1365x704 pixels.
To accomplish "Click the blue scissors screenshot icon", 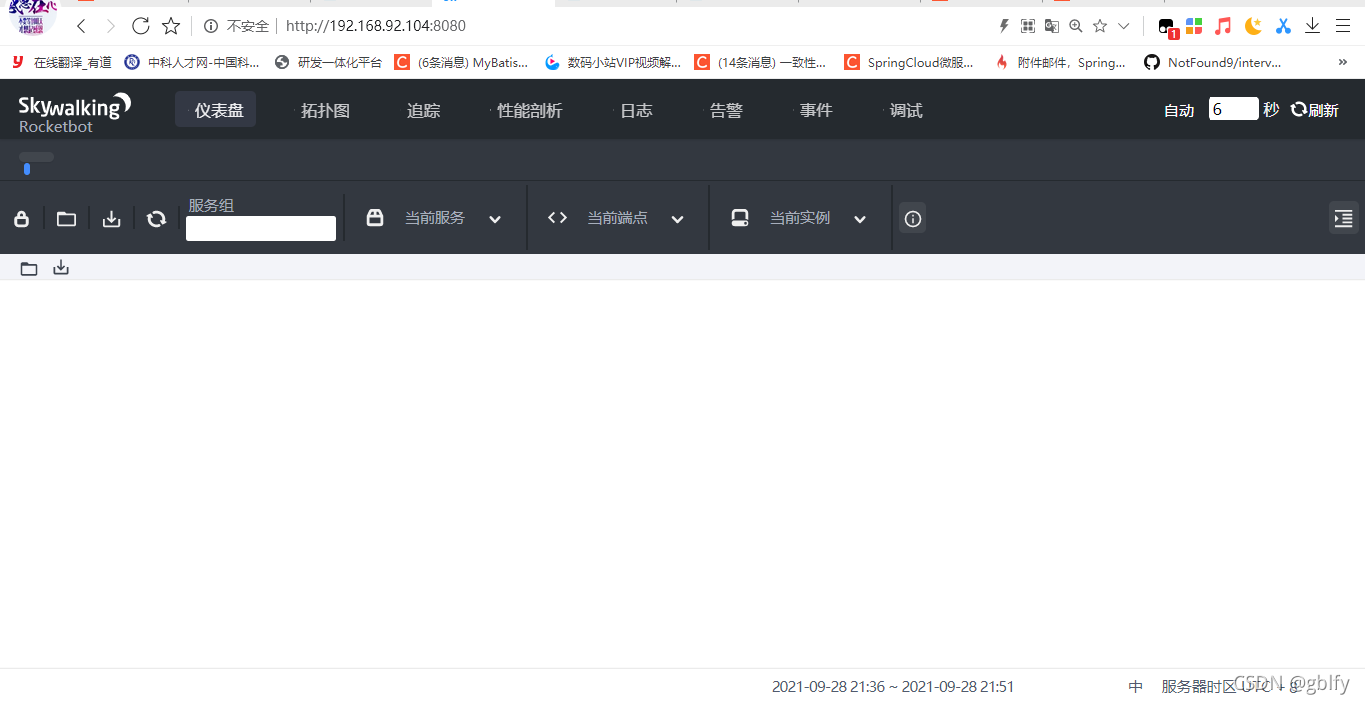I will [1283, 26].
